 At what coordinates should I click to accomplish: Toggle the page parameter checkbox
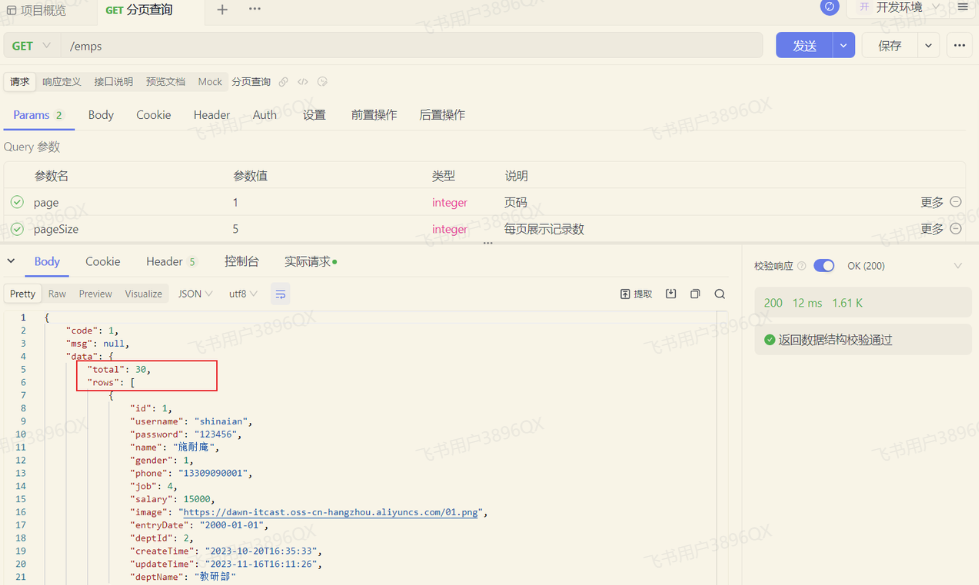click(17, 202)
